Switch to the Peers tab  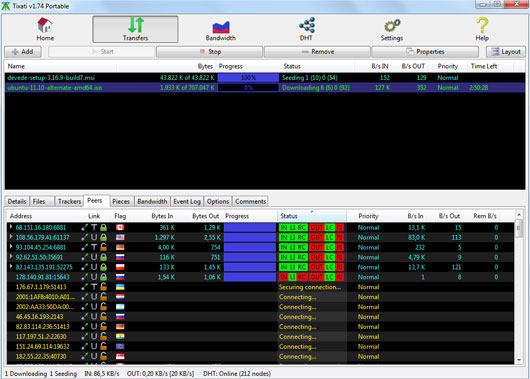coord(96,200)
